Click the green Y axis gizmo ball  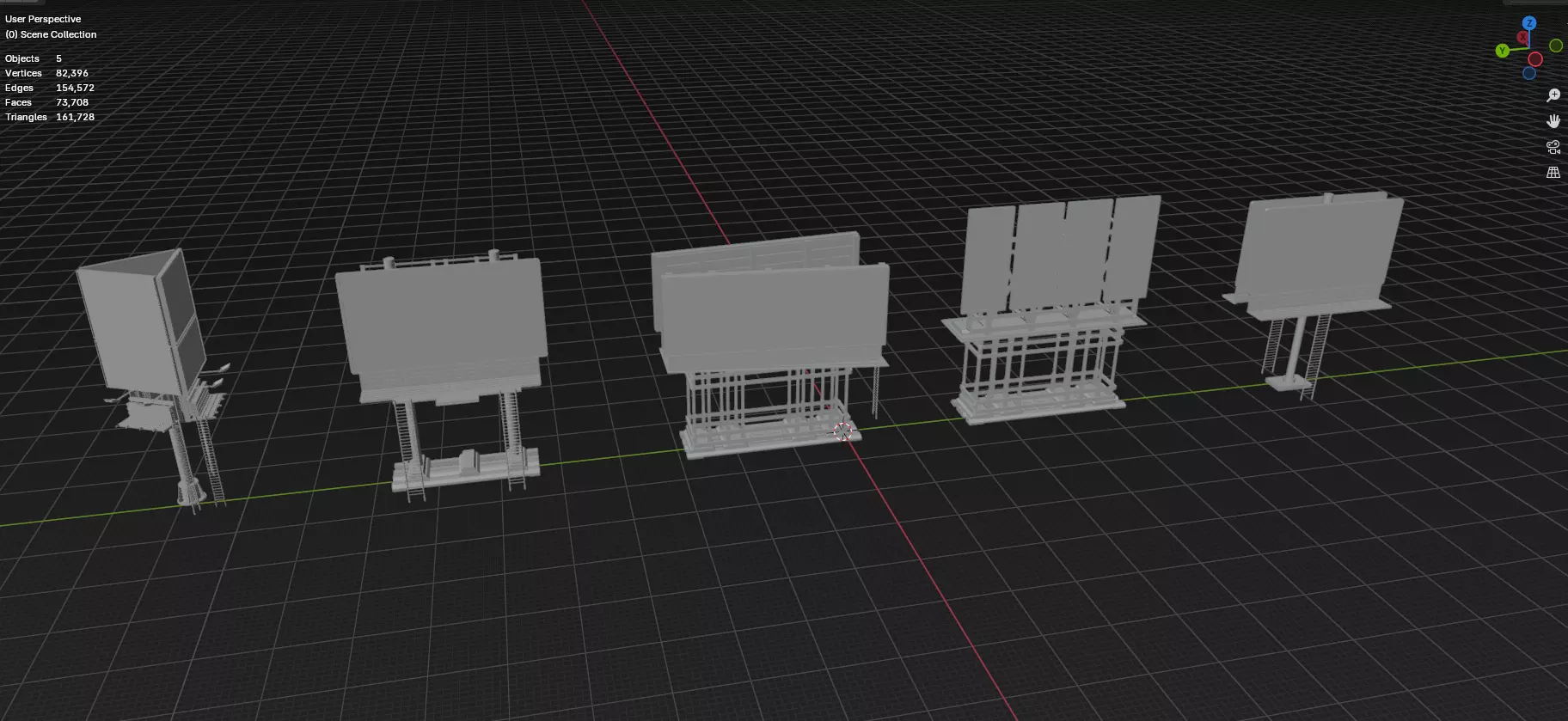1503,51
